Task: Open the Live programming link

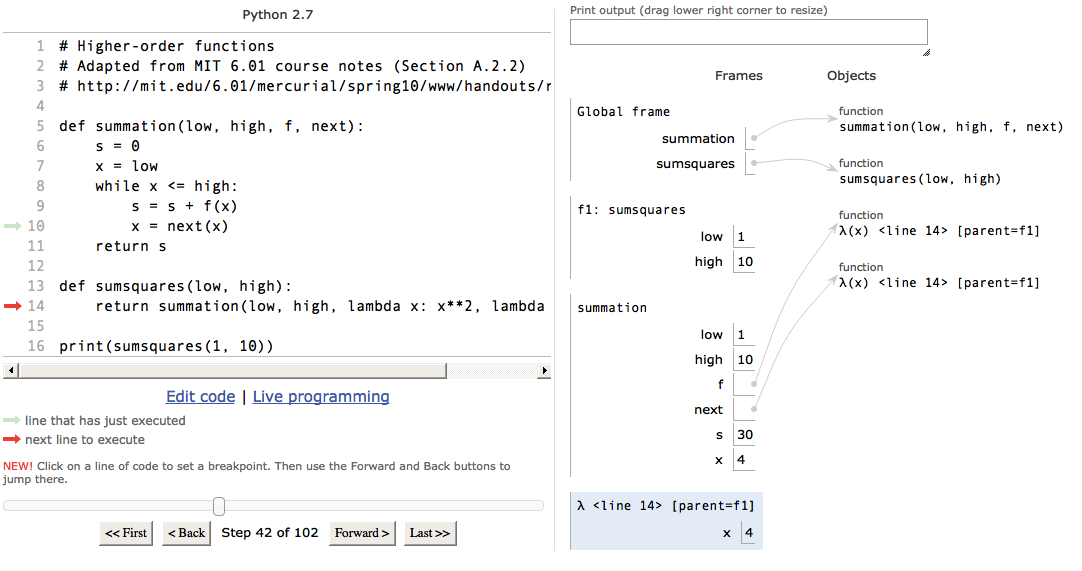Action: (321, 396)
